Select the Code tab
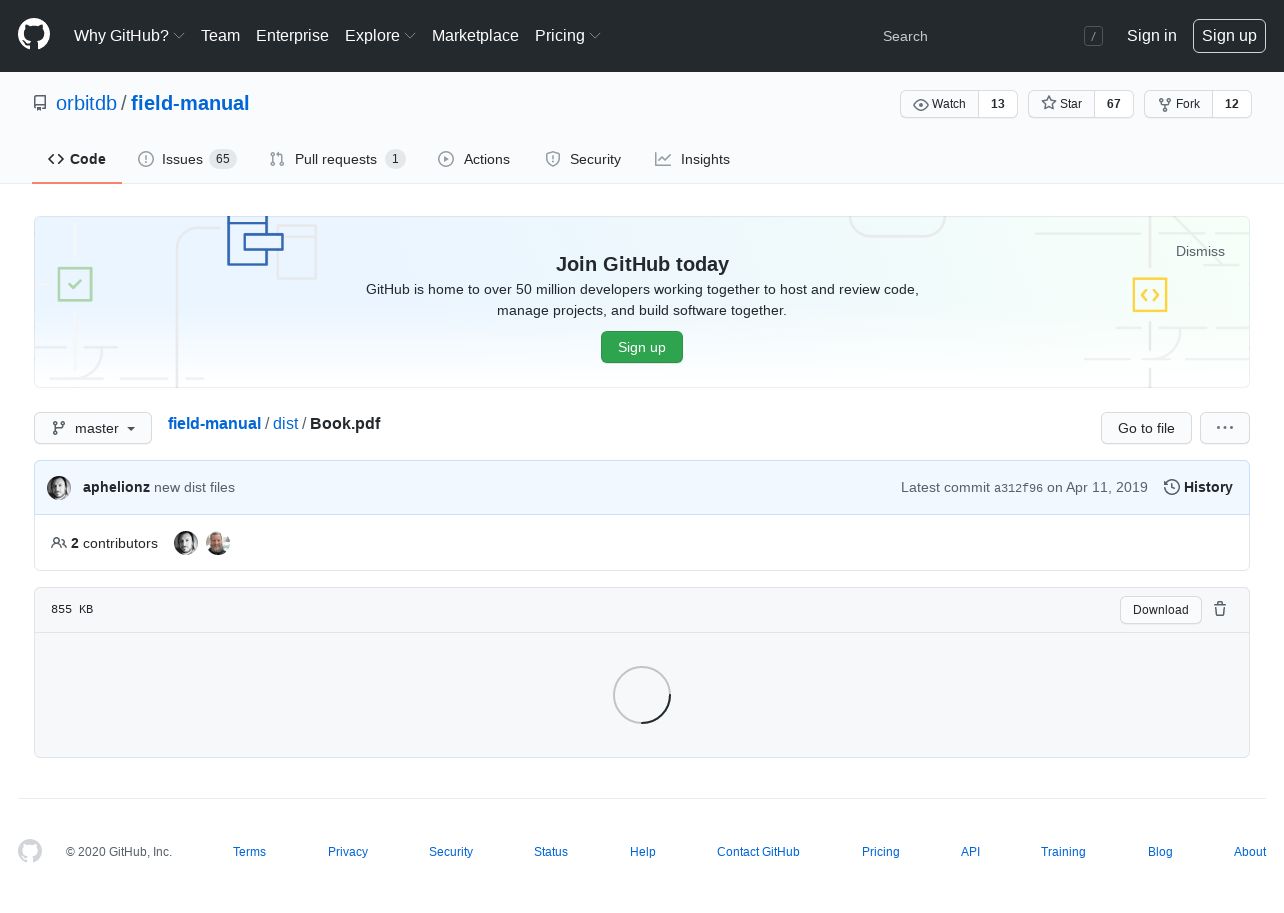 (77, 159)
